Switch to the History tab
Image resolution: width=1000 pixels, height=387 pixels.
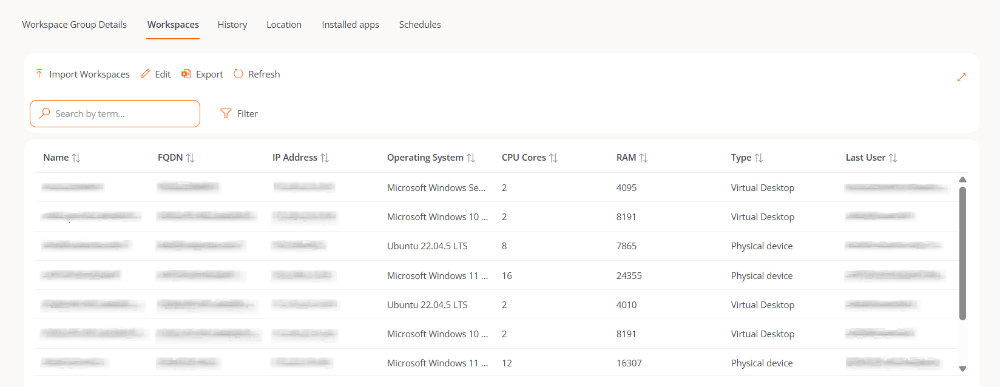[232, 25]
